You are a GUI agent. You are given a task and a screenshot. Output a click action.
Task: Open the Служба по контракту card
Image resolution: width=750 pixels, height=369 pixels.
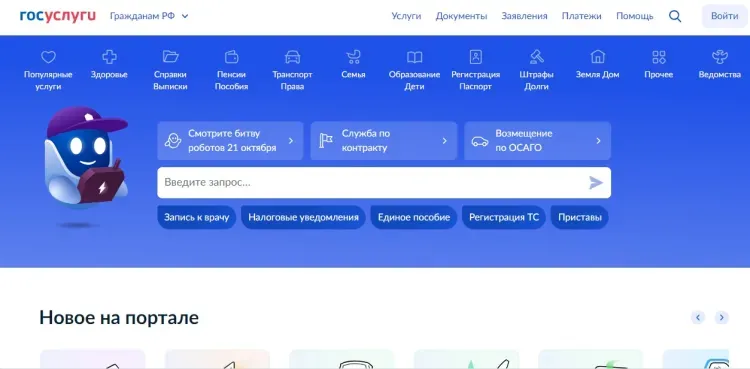384,141
